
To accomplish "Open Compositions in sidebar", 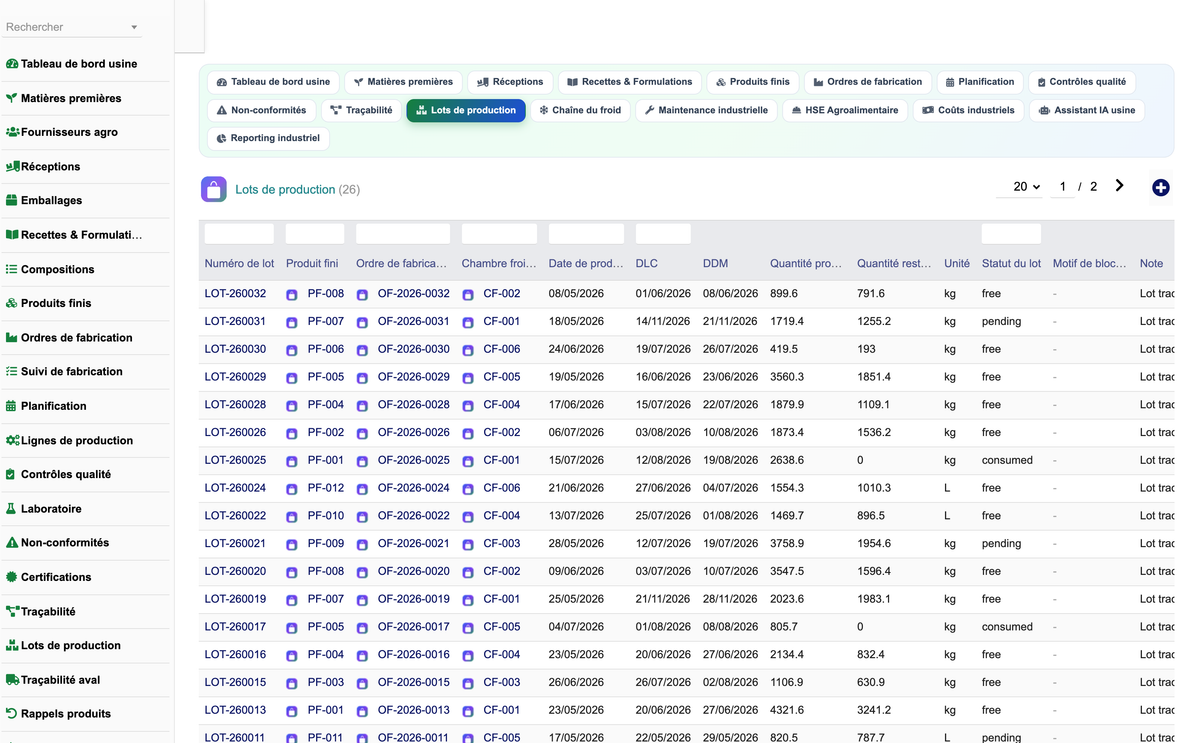I will pyautogui.click(x=50, y=269).
